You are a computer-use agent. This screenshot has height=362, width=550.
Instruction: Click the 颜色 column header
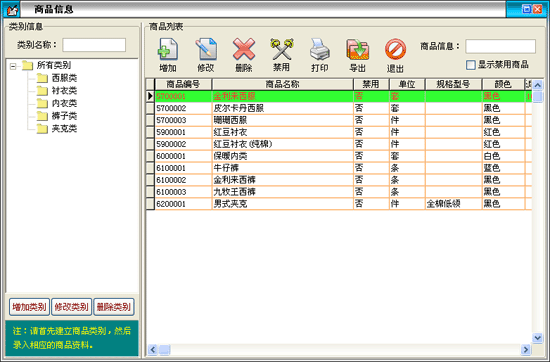click(x=503, y=84)
